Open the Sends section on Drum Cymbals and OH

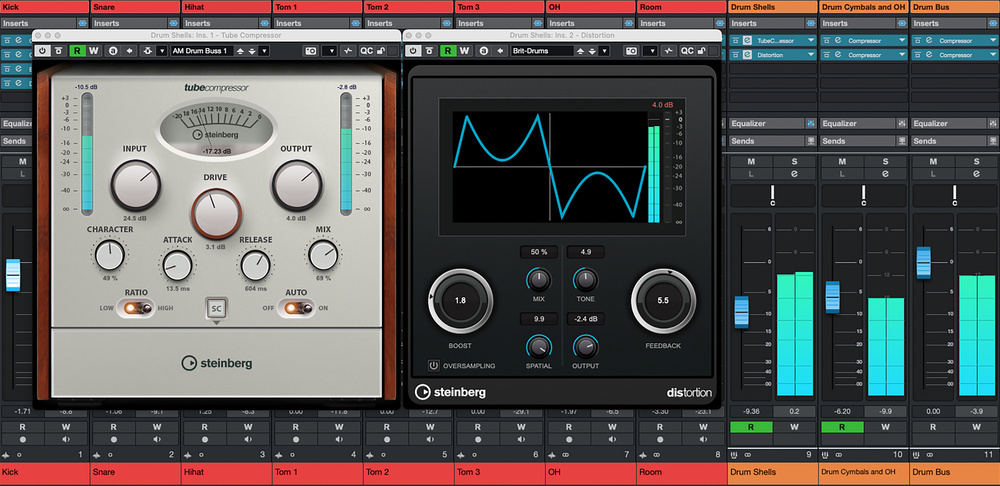point(856,141)
